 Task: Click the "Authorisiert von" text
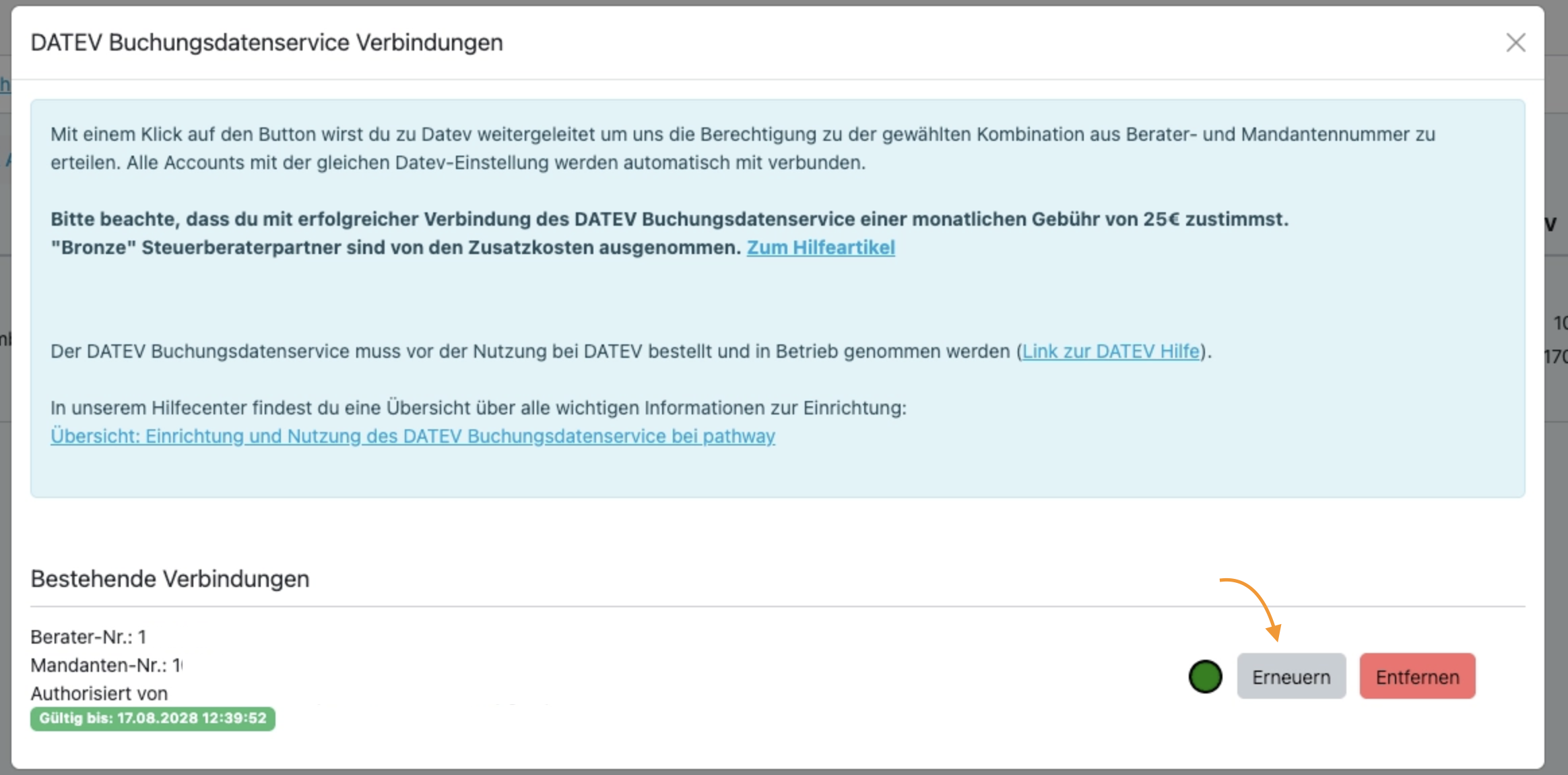click(x=99, y=693)
